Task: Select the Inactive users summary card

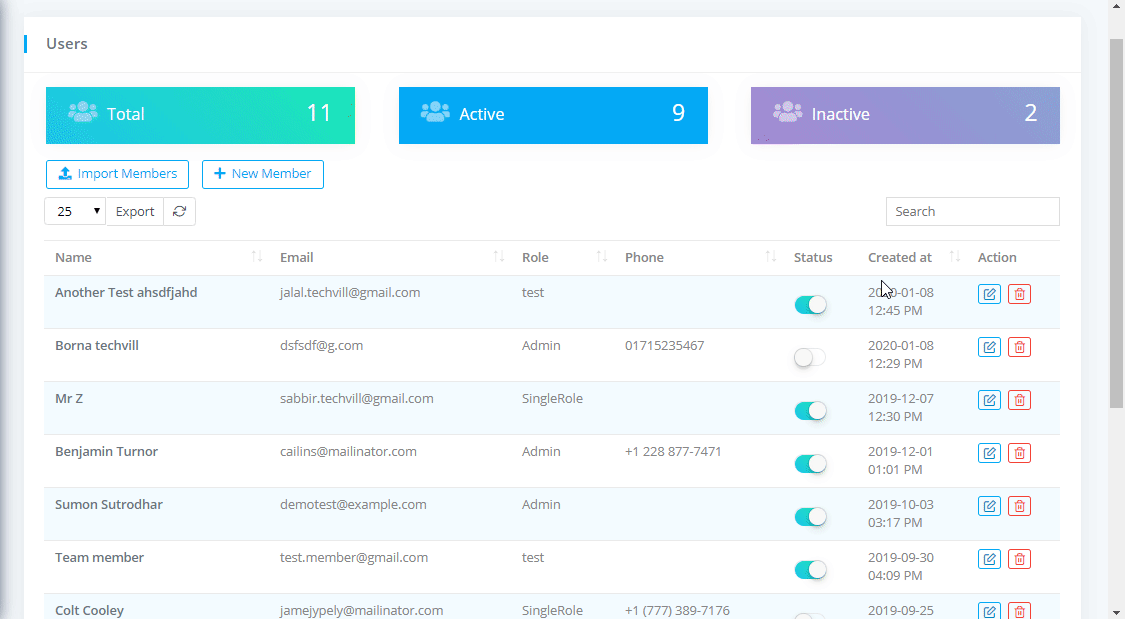Action: (905, 115)
